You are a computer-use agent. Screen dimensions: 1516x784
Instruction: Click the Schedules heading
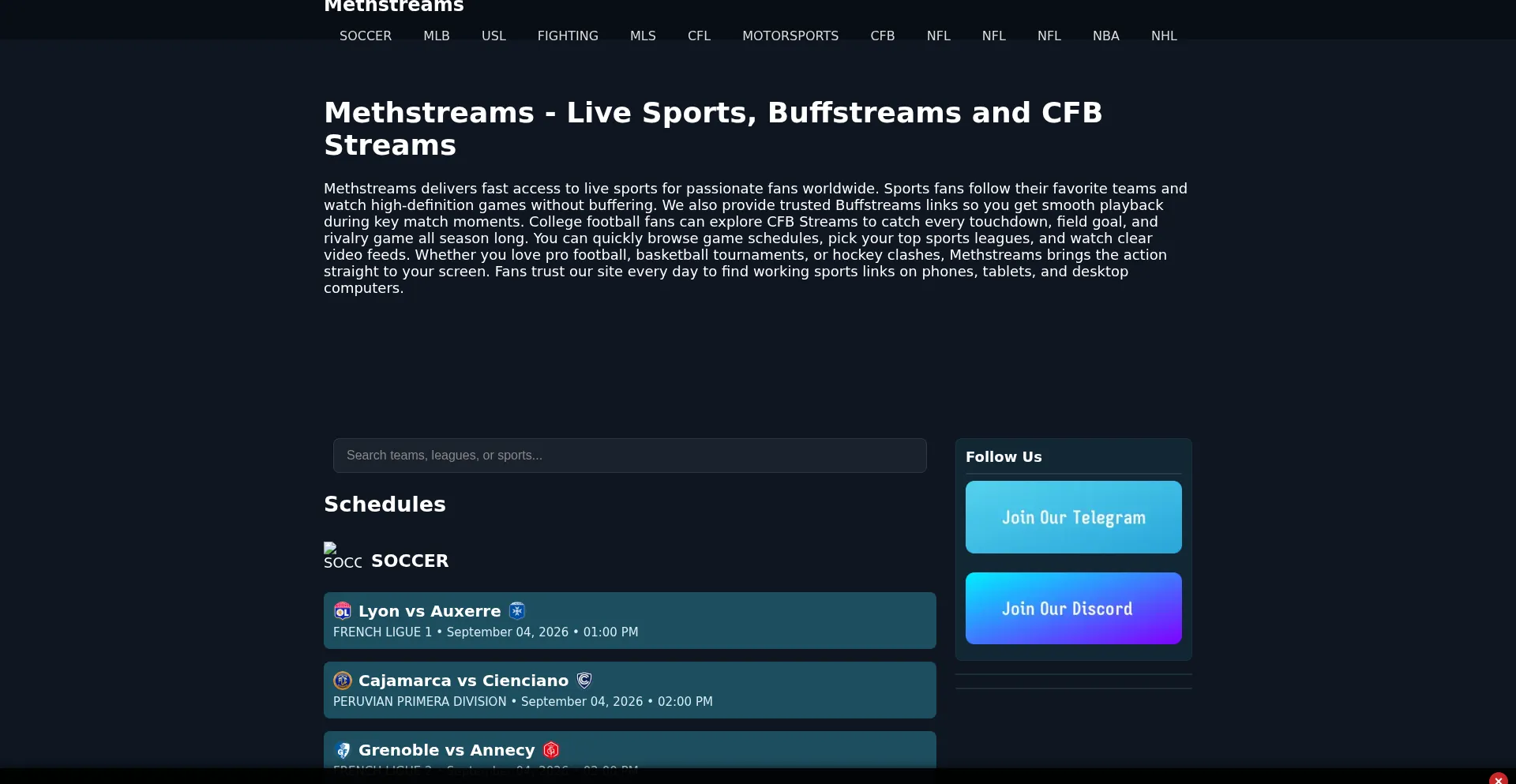[385, 505]
